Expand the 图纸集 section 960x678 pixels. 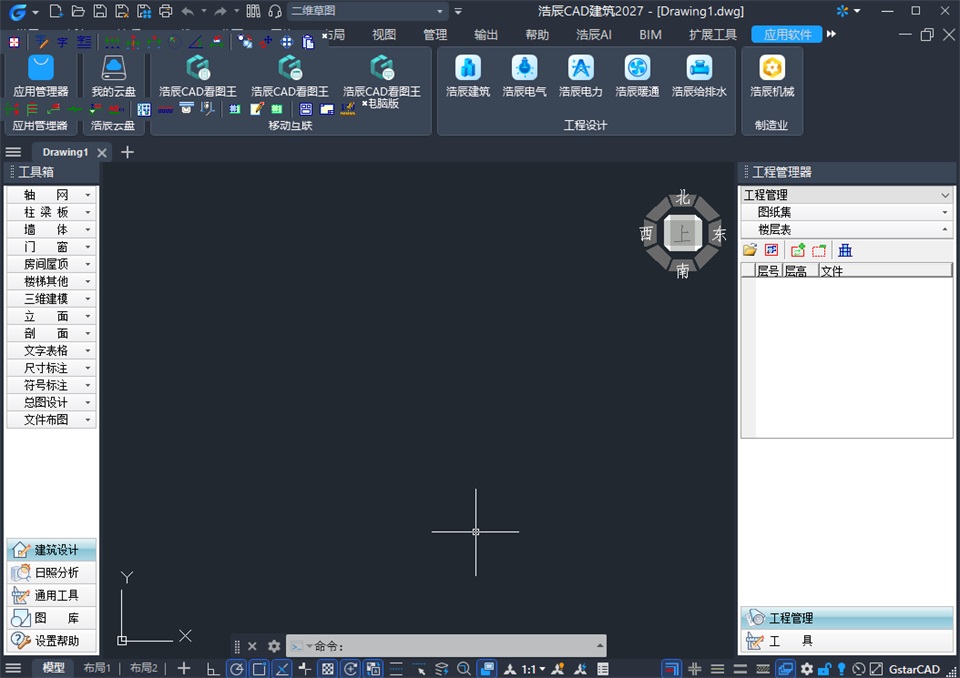click(x=847, y=212)
